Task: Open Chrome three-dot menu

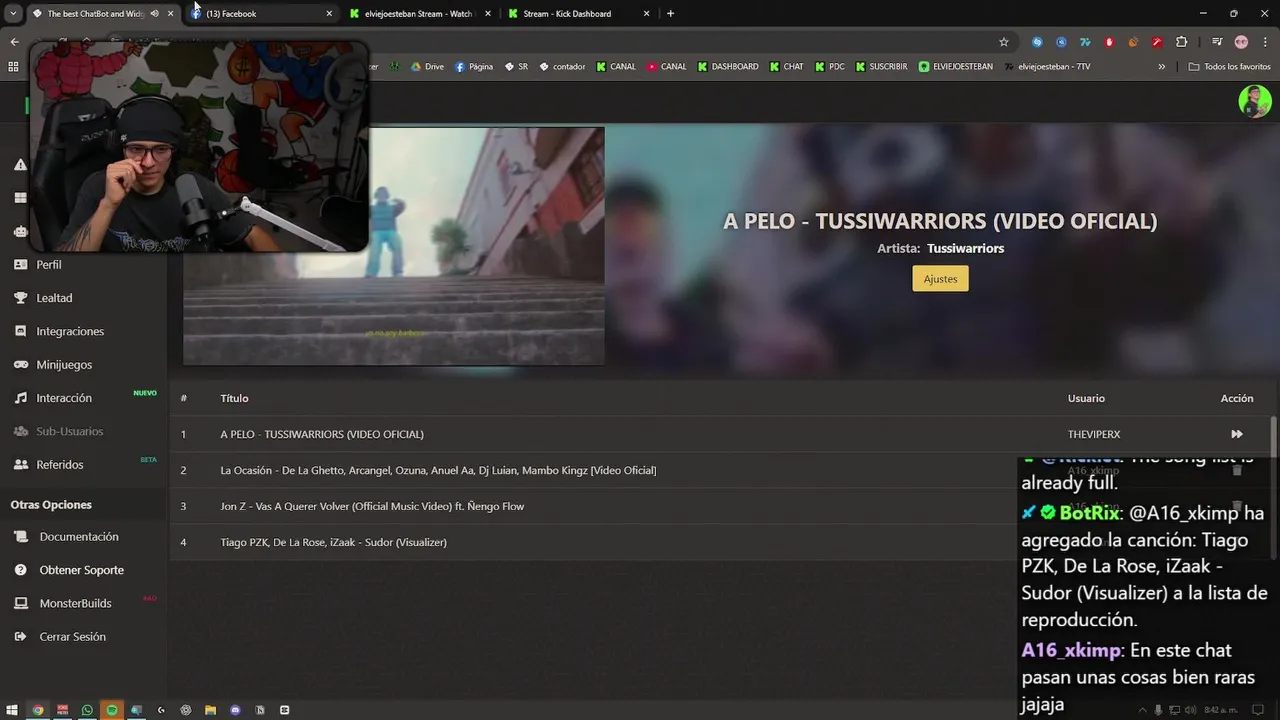Action: (1265, 42)
